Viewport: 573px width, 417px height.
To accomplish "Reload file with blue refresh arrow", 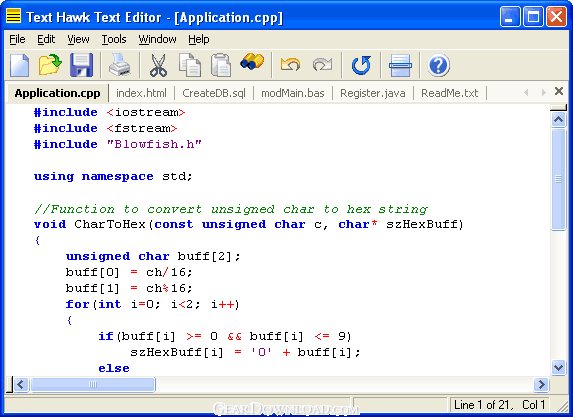I will (x=361, y=65).
